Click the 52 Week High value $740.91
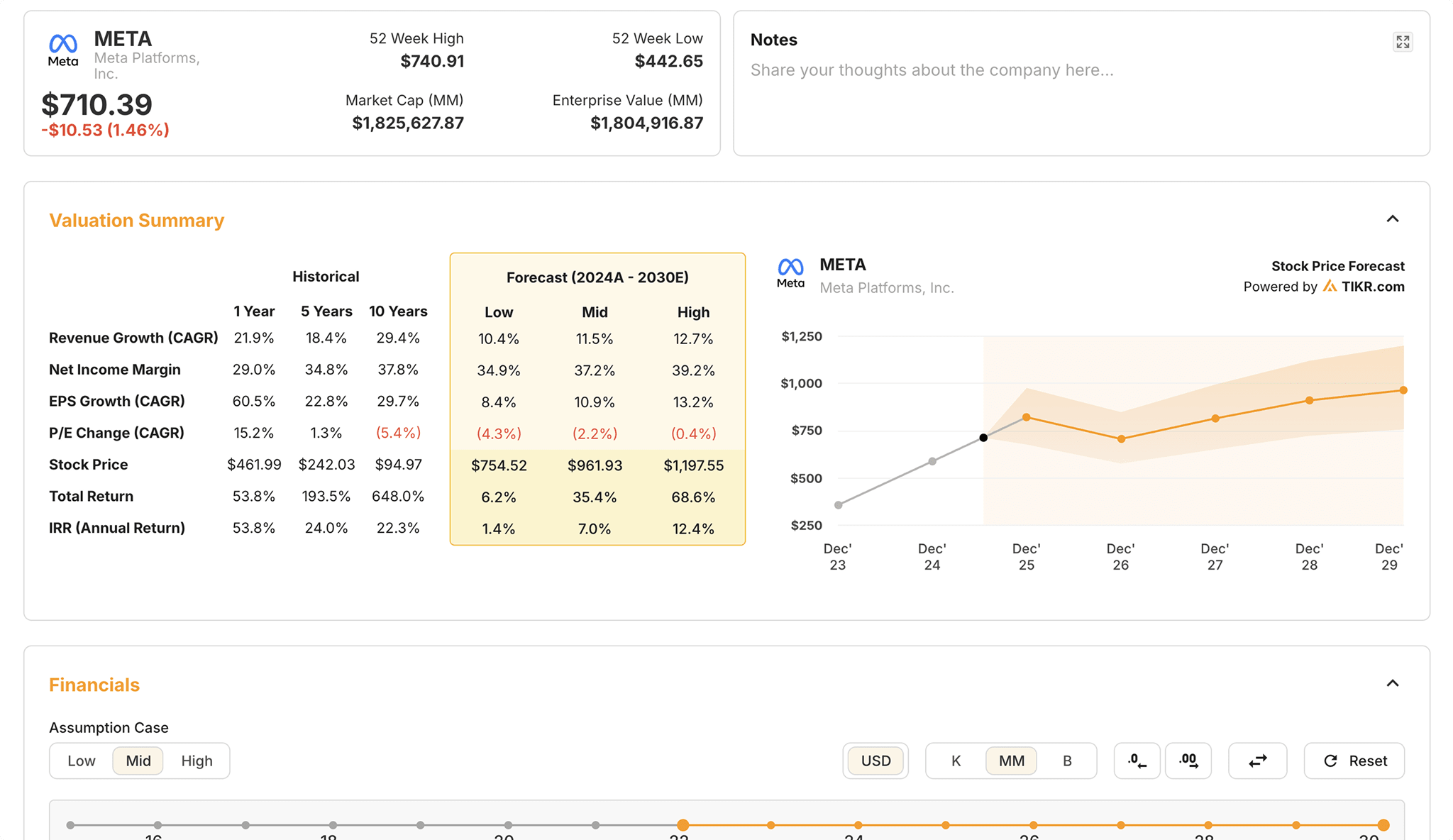This screenshot has height=840, width=1453. (x=432, y=61)
